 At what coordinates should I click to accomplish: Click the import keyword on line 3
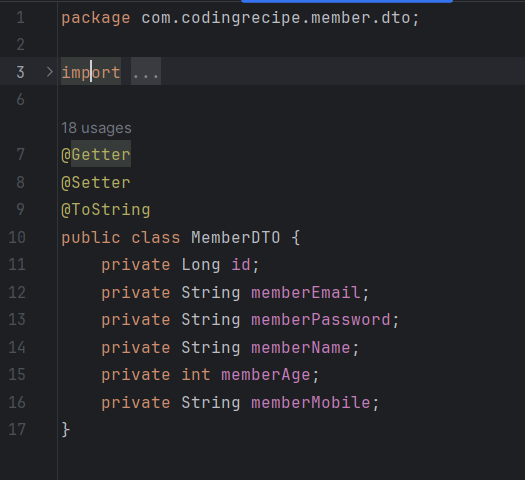[91, 73]
